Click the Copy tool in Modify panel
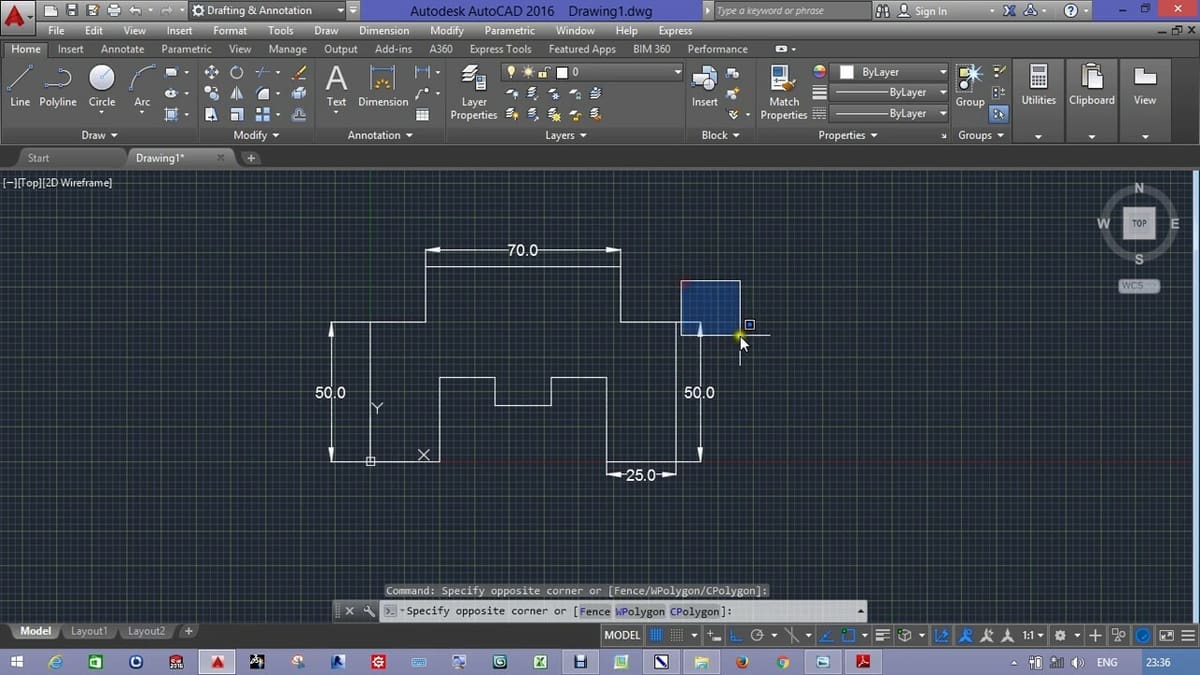This screenshot has height=675, width=1200. pyautogui.click(x=211, y=93)
